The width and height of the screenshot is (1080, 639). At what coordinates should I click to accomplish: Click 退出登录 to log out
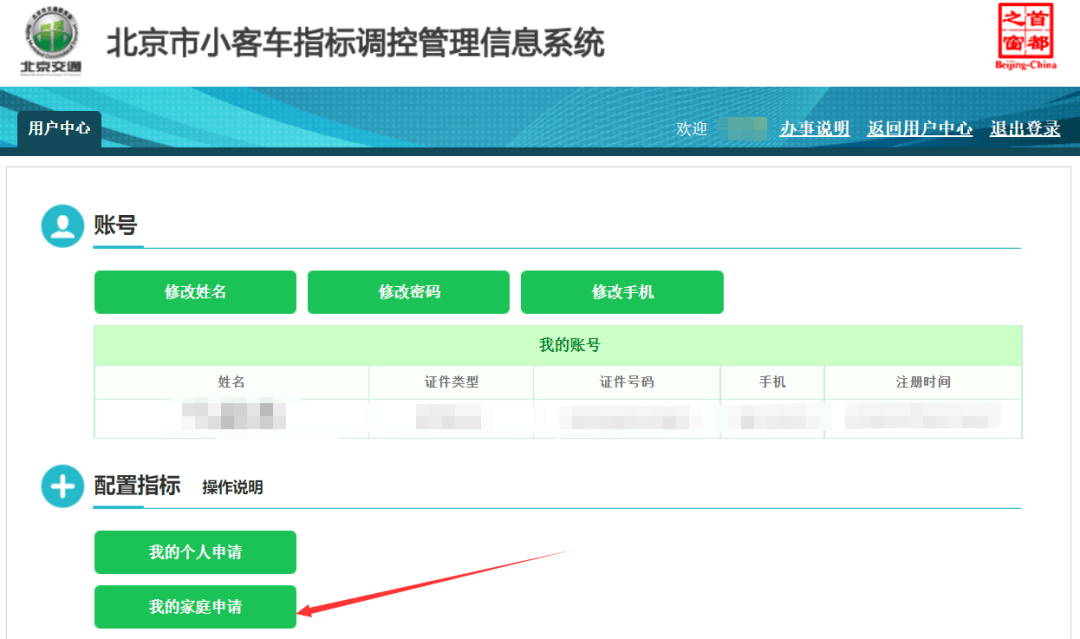[1025, 129]
